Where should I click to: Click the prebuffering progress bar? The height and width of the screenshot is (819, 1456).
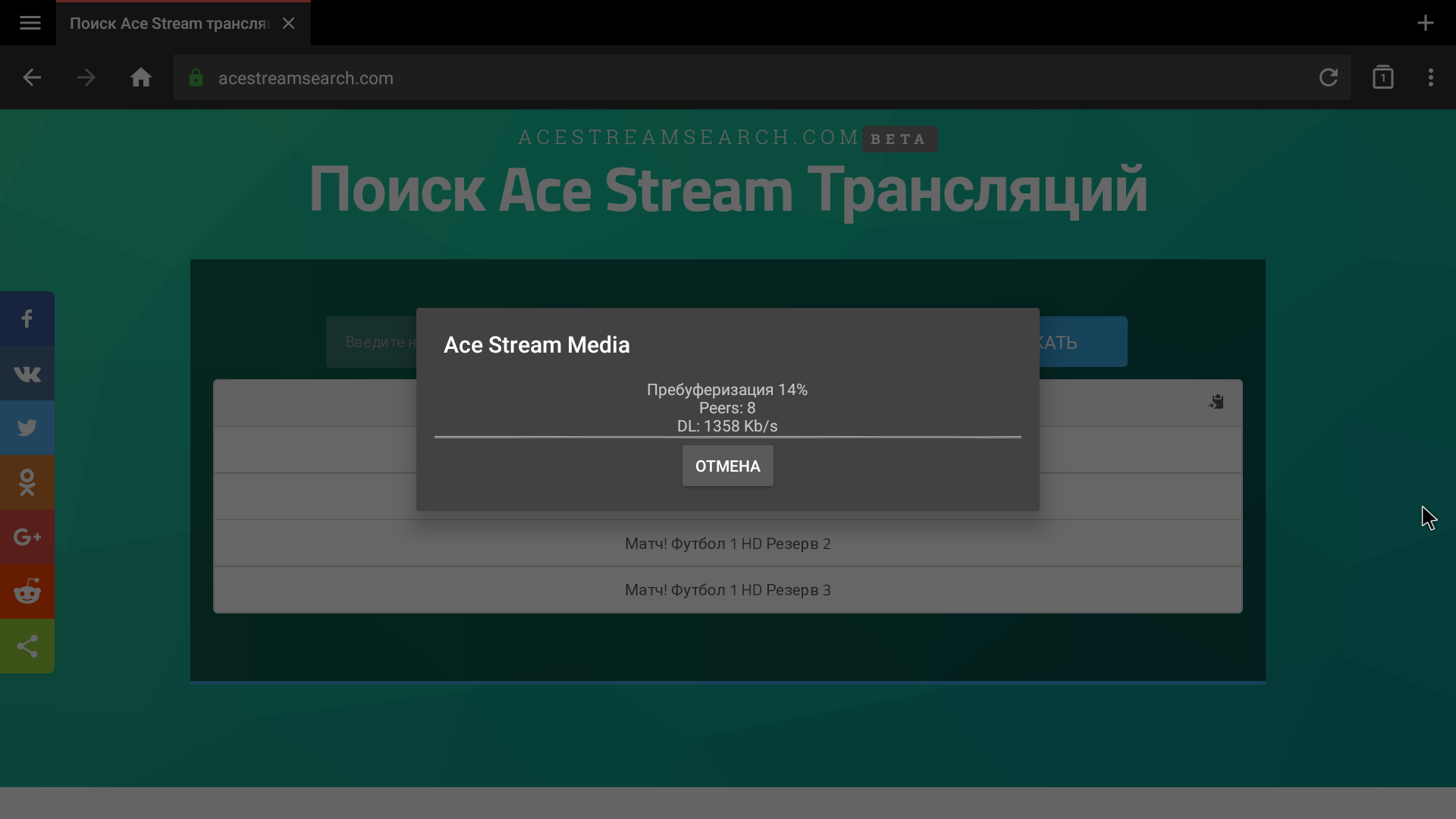[x=728, y=437]
